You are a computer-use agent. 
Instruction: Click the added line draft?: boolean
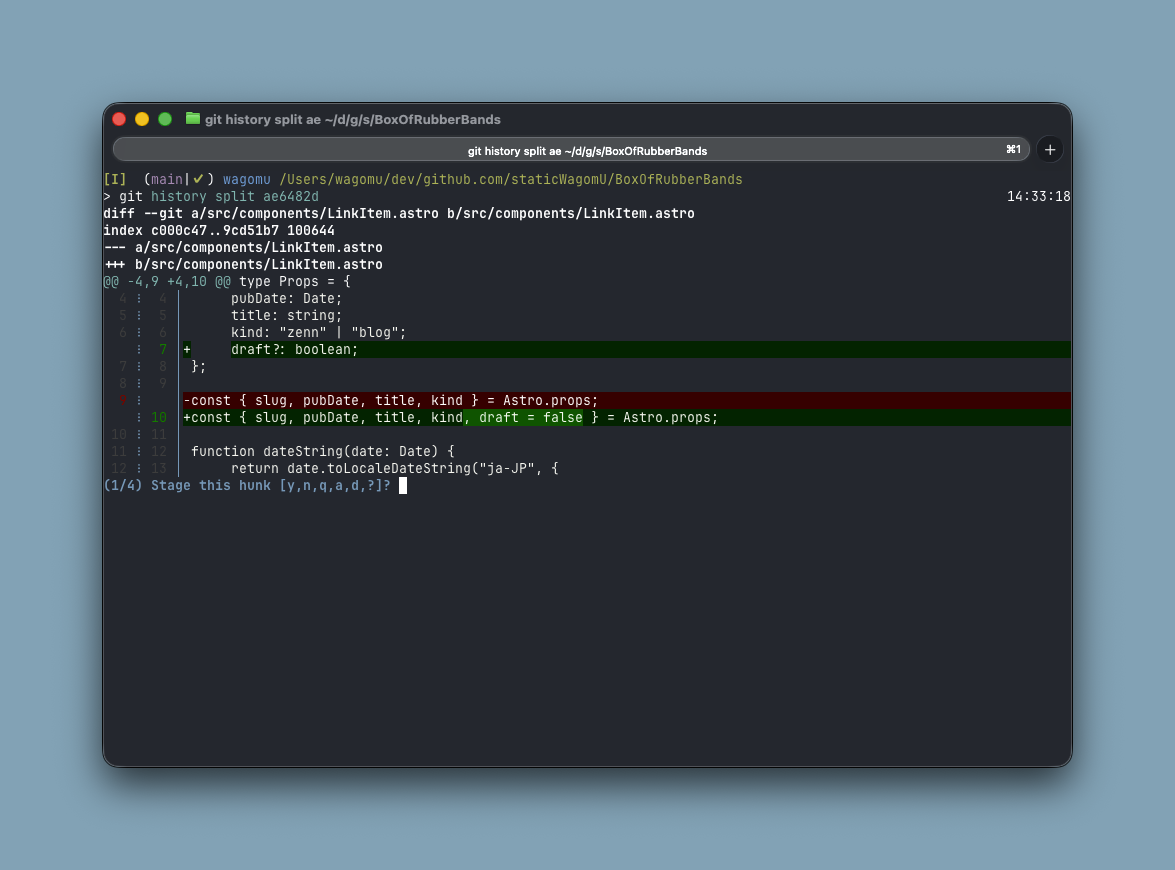pos(294,349)
